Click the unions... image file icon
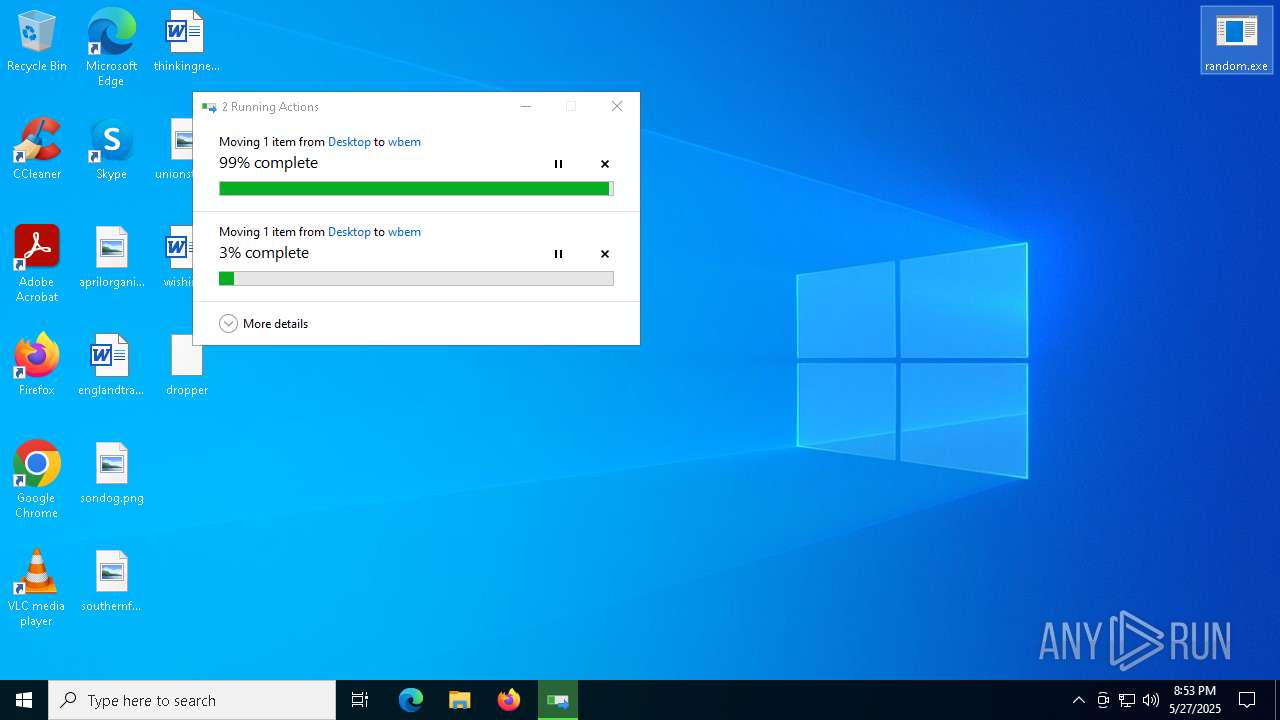 (x=178, y=149)
